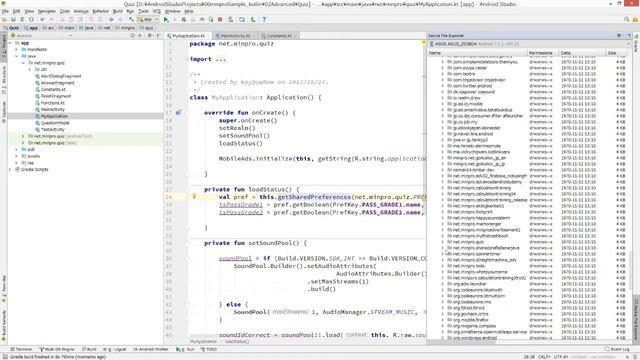Click the Project vertical tool window tab
The height and width of the screenshot is (360, 640).
point(4,46)
